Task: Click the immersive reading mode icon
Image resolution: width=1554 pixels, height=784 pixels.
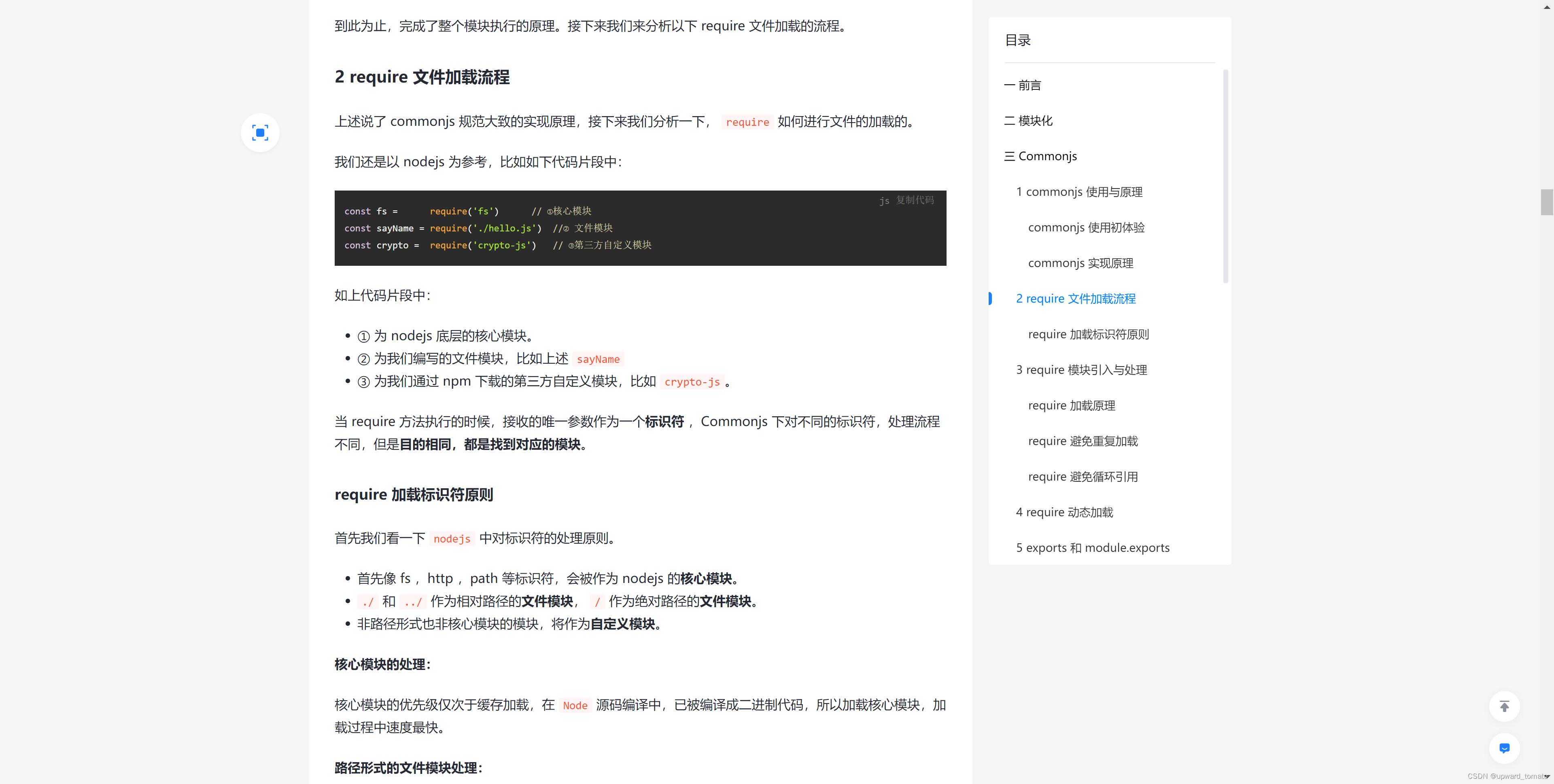Action: point(260,133)
